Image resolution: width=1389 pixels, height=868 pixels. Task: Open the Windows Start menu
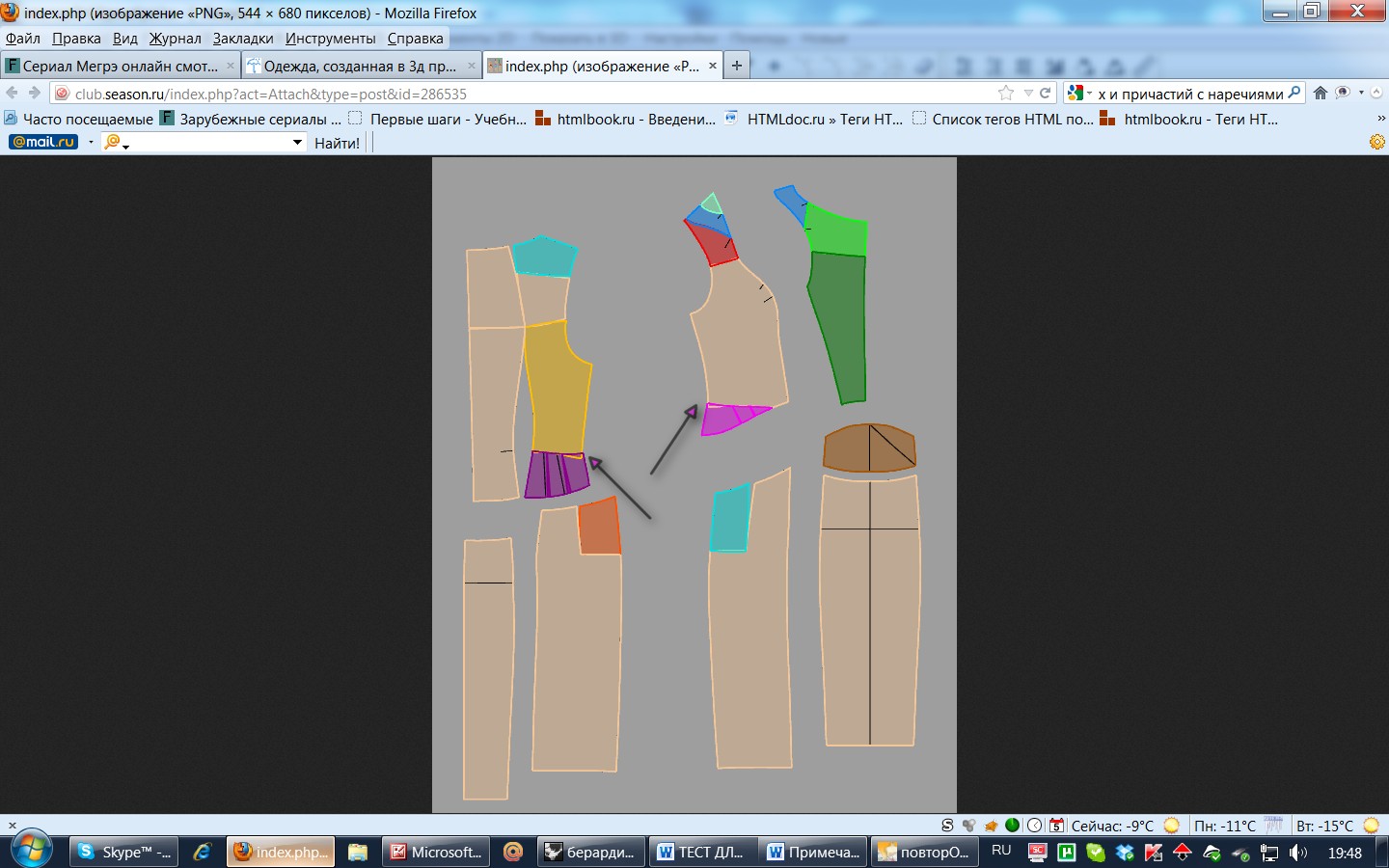32,850
